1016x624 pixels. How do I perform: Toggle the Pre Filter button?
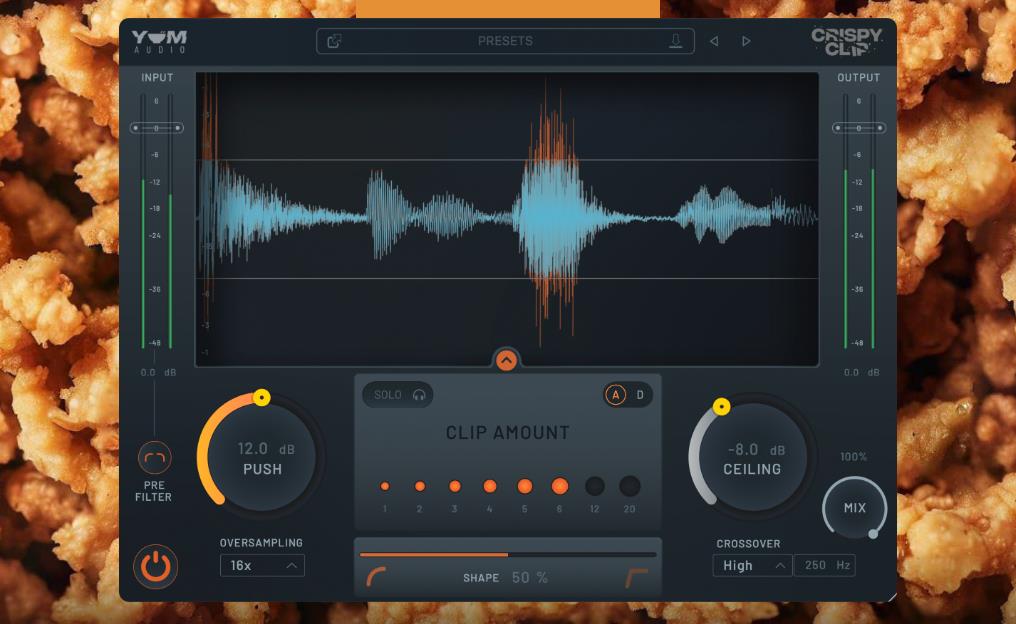coord(154,458)
